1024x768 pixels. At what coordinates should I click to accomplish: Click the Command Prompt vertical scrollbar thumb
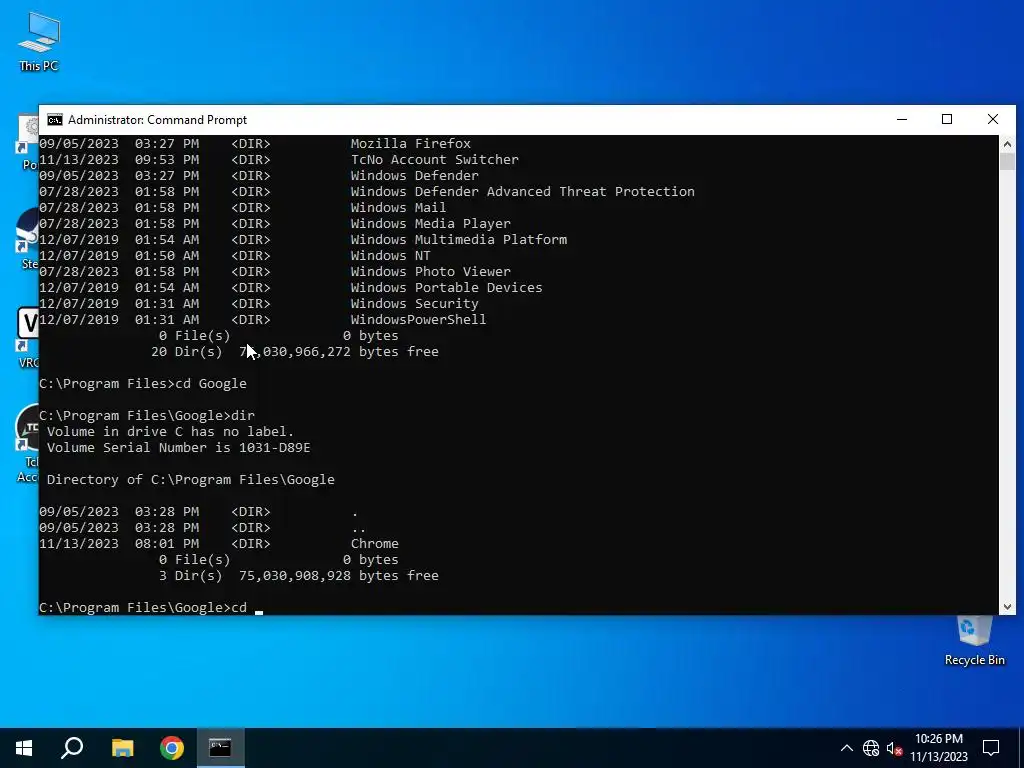pos(1007,161)
